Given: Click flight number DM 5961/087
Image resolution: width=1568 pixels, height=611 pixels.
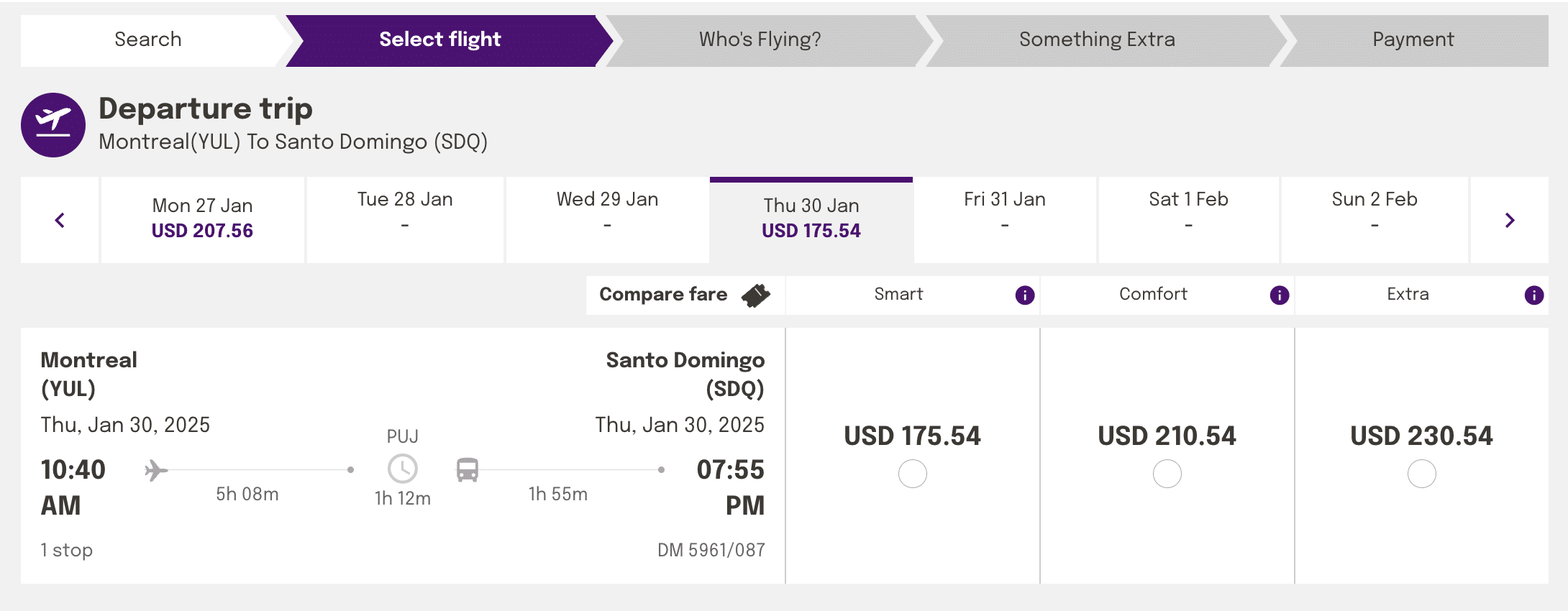Looking at the screenshot, I should 711,550.
